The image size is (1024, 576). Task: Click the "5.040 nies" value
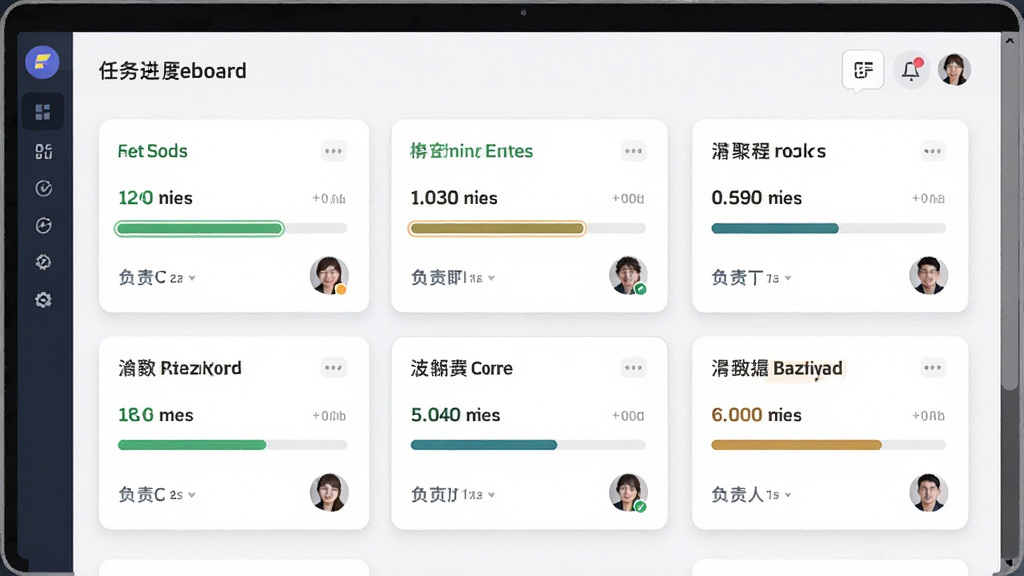click(x=455, y=415)
